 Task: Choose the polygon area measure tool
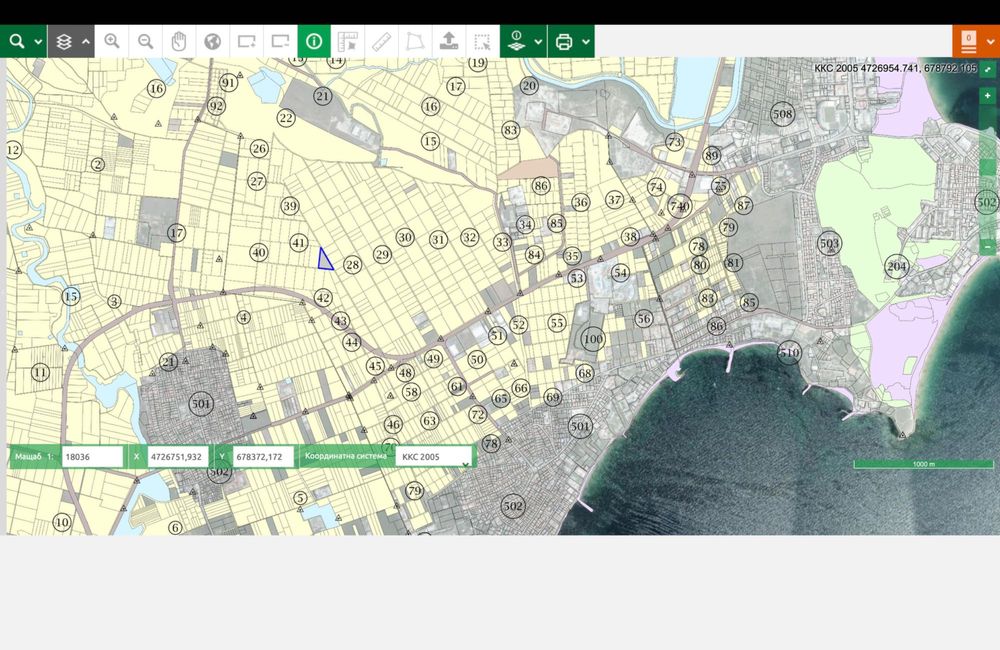pyautogui.click(x=414, y=42)
